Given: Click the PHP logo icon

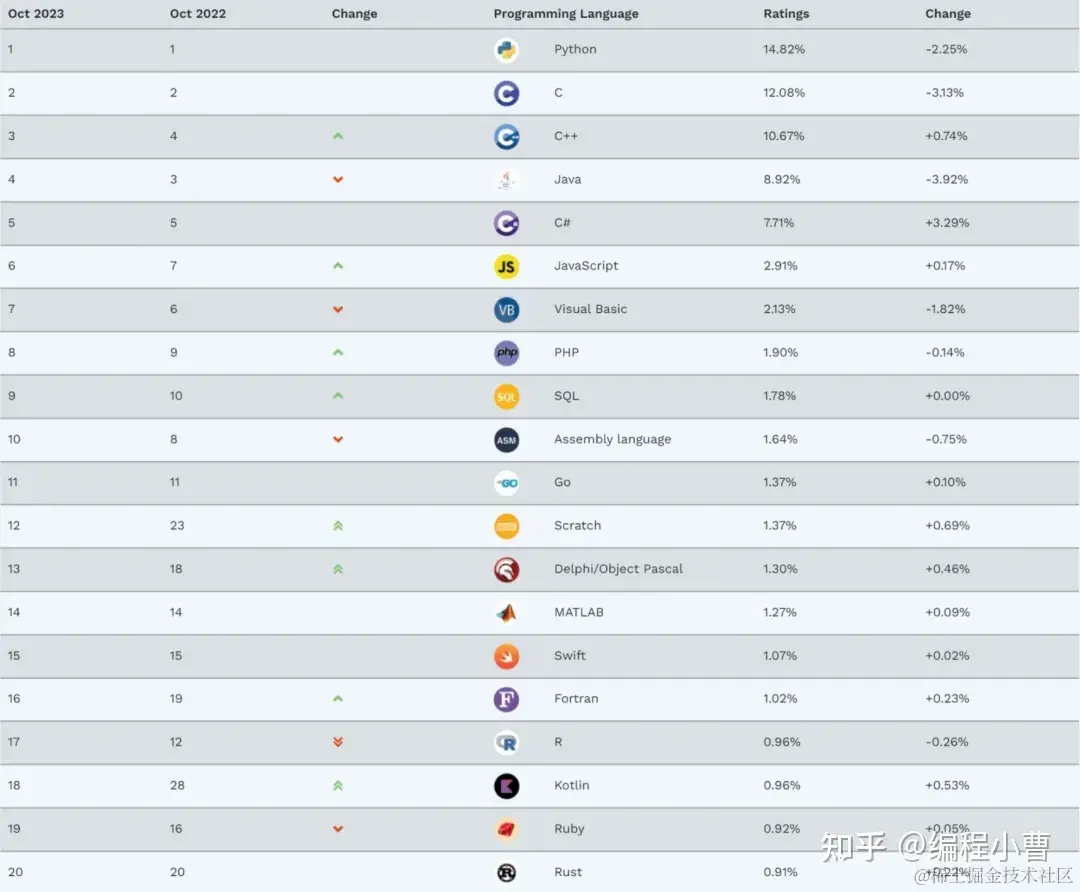Looking at the screenshot, I should [x=506, y=353].
